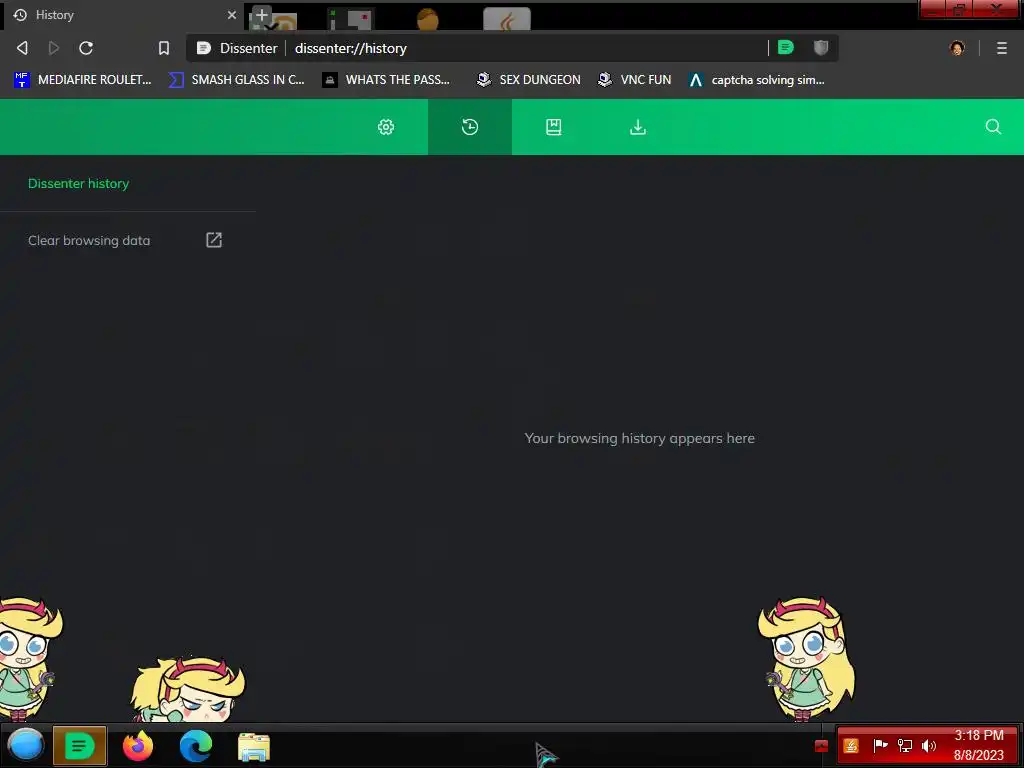
Task: Open File Explorer from taskbar
Action: 254,746
